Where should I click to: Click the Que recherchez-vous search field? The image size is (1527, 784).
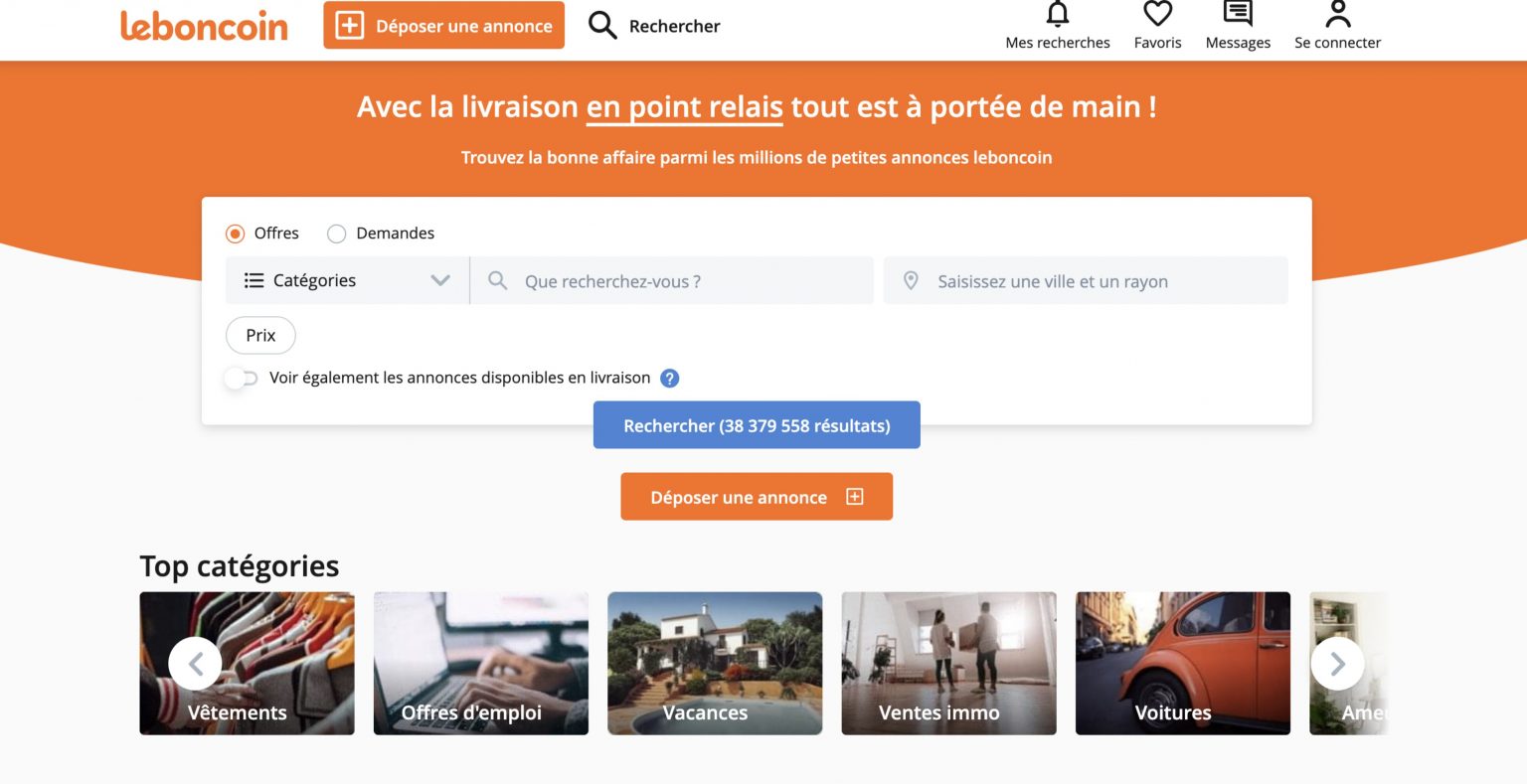click(x=672, y=281)
